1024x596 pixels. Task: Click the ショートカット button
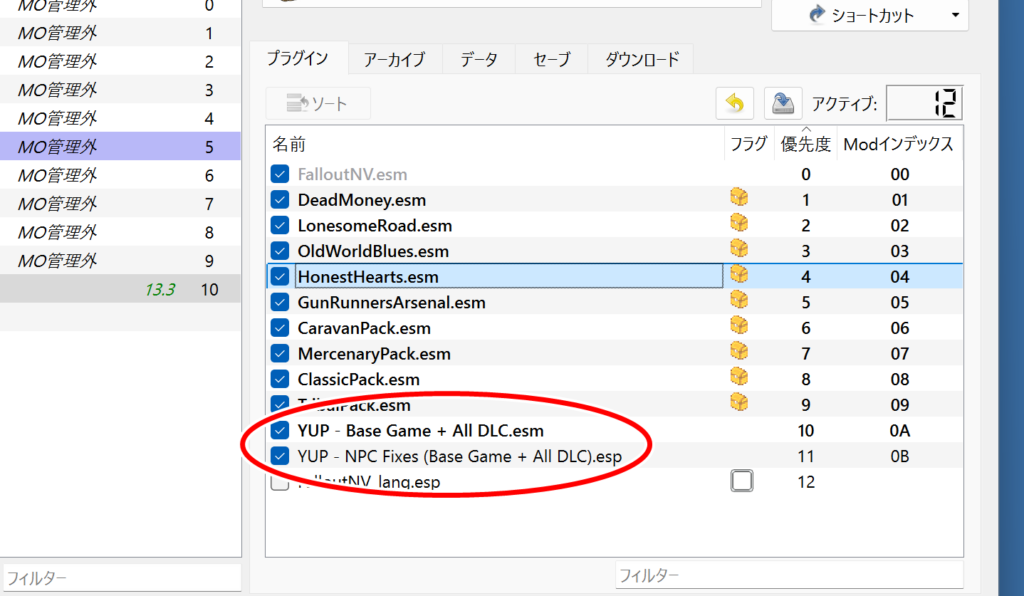[860, 16]
